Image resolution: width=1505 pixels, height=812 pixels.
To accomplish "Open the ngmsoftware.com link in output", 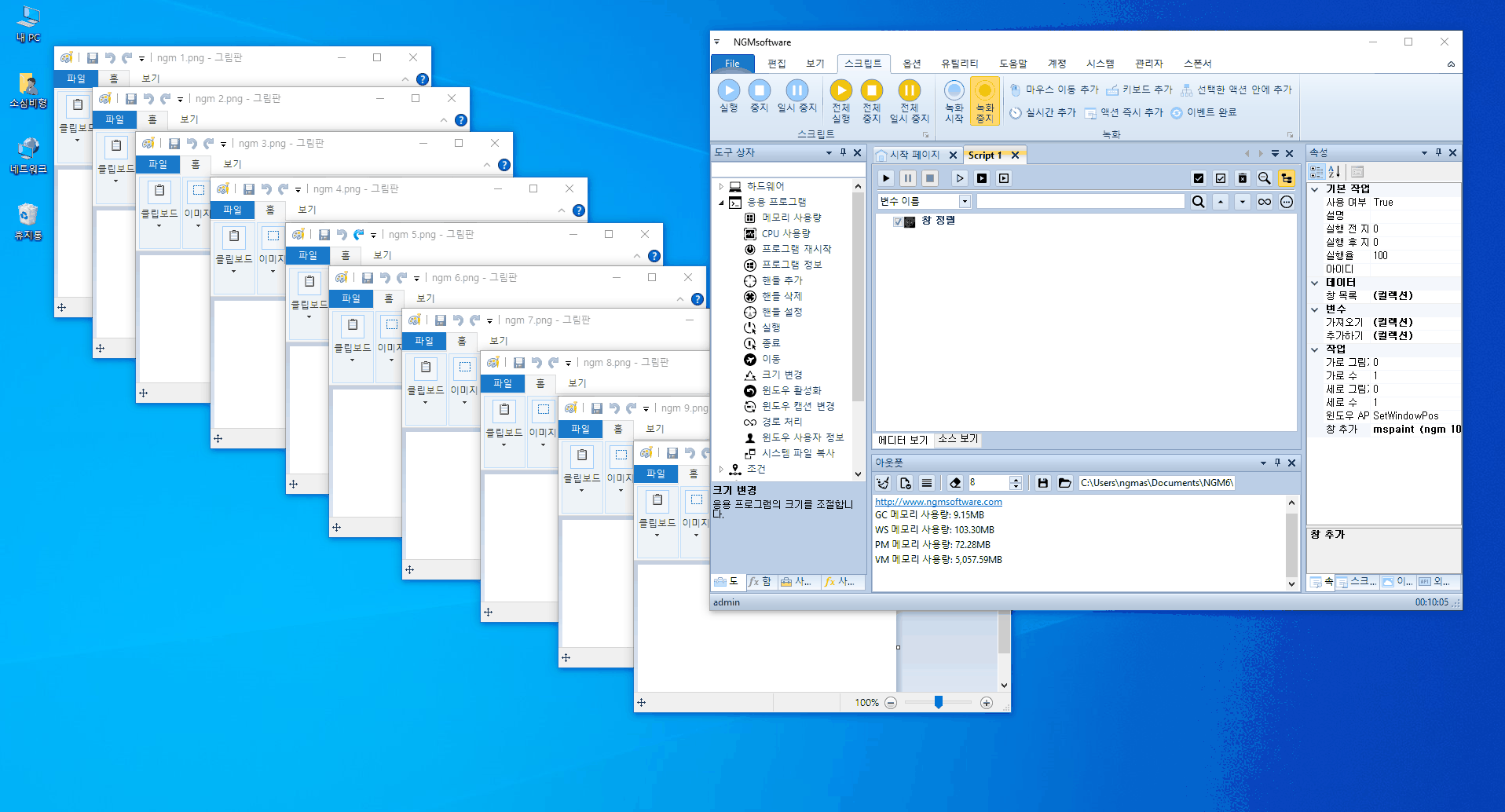I will pos(939,502).
